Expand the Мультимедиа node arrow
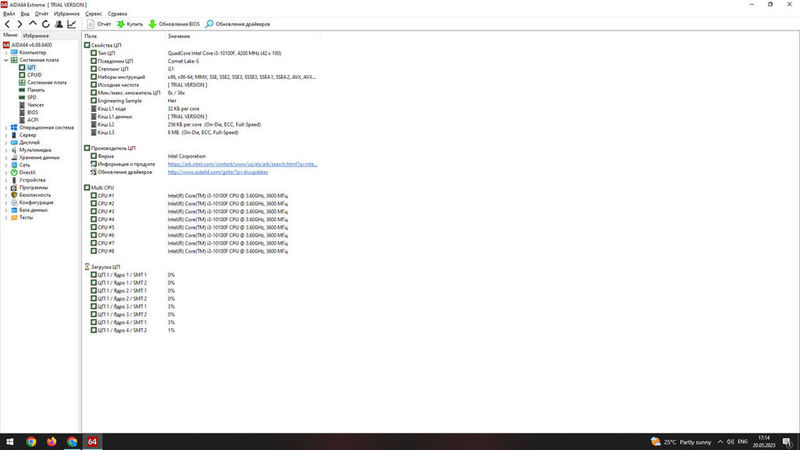Image resolution: width=800 pixels, height=450 pixels. point(6,150)
